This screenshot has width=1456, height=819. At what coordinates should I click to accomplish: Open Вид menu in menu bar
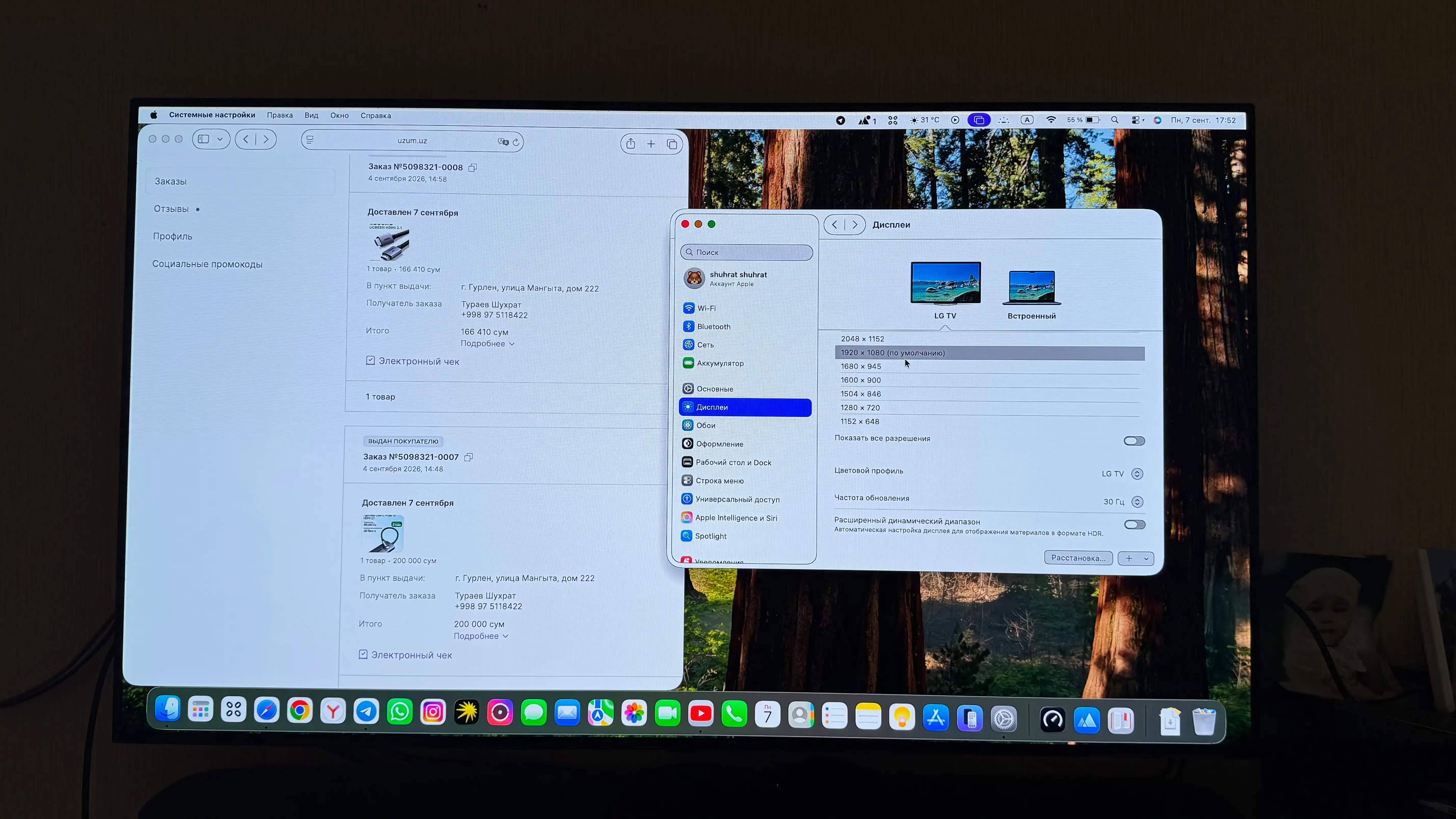click(x=311, y=115)
